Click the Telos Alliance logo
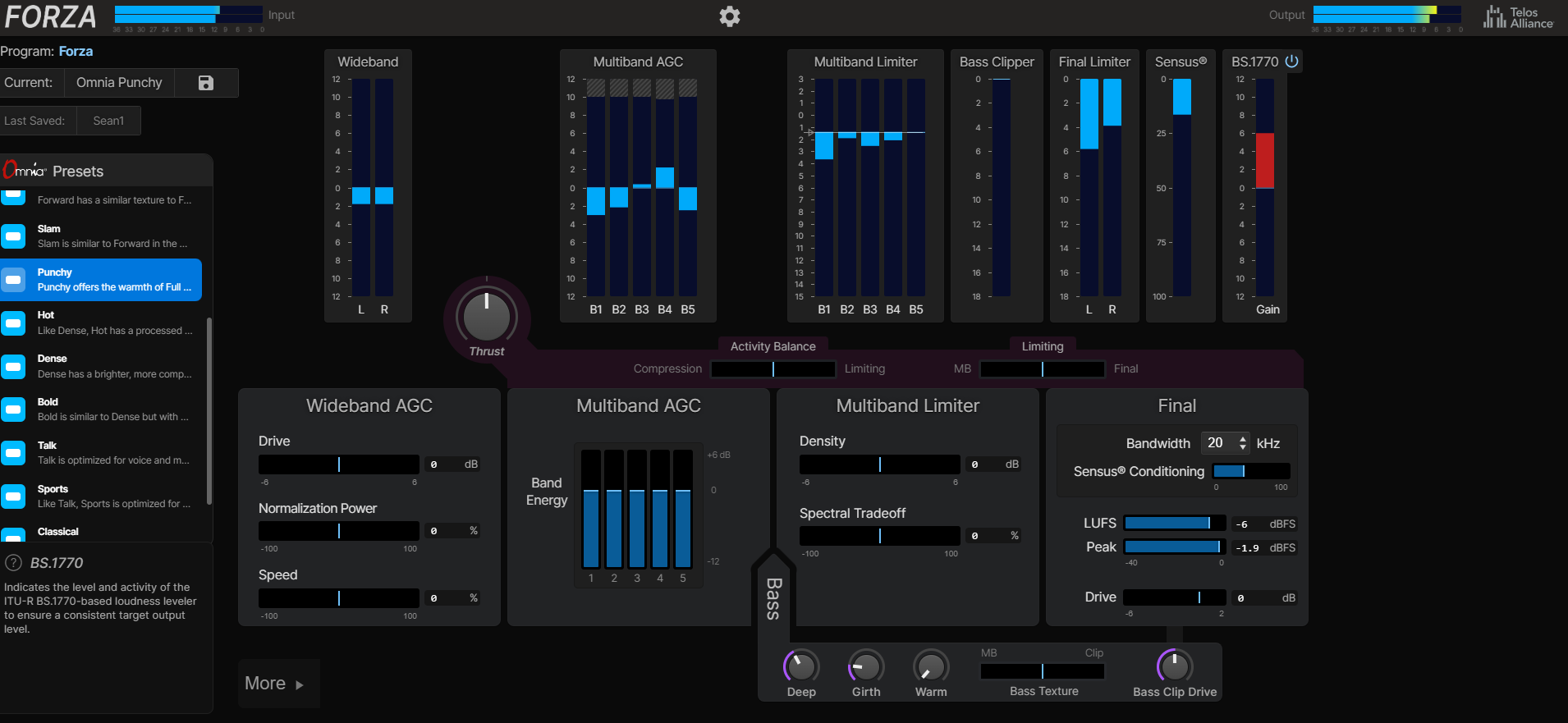Screen dimensions: 1568x723 pos(1518,17)
